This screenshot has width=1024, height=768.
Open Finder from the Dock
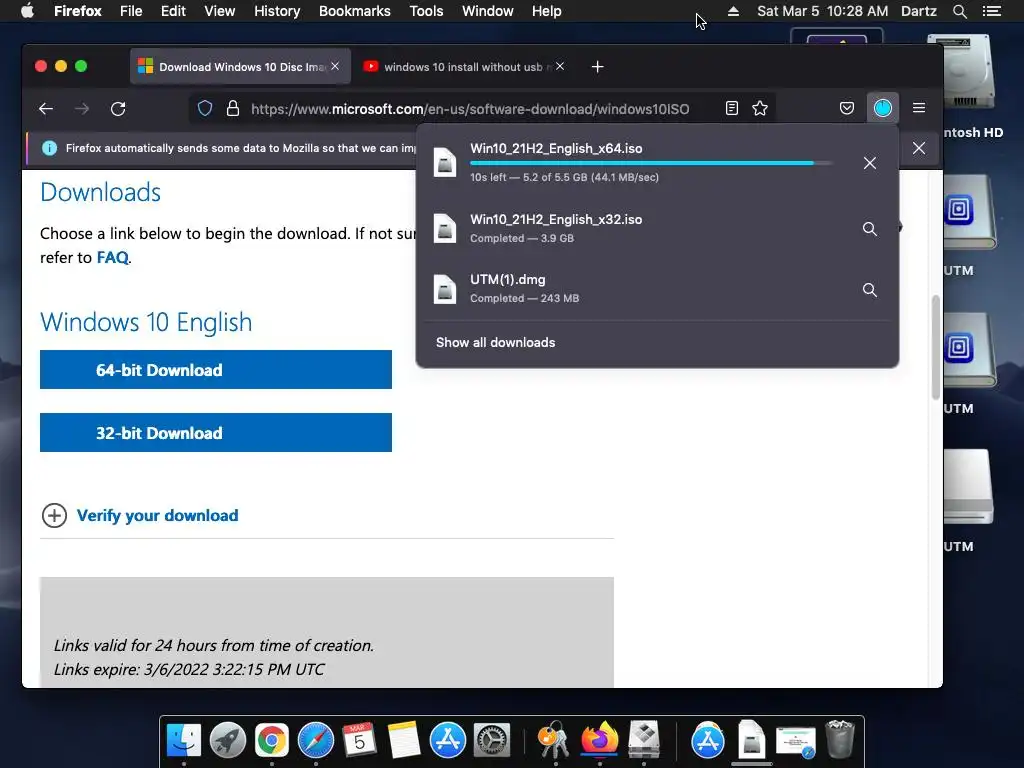(184, 741)
